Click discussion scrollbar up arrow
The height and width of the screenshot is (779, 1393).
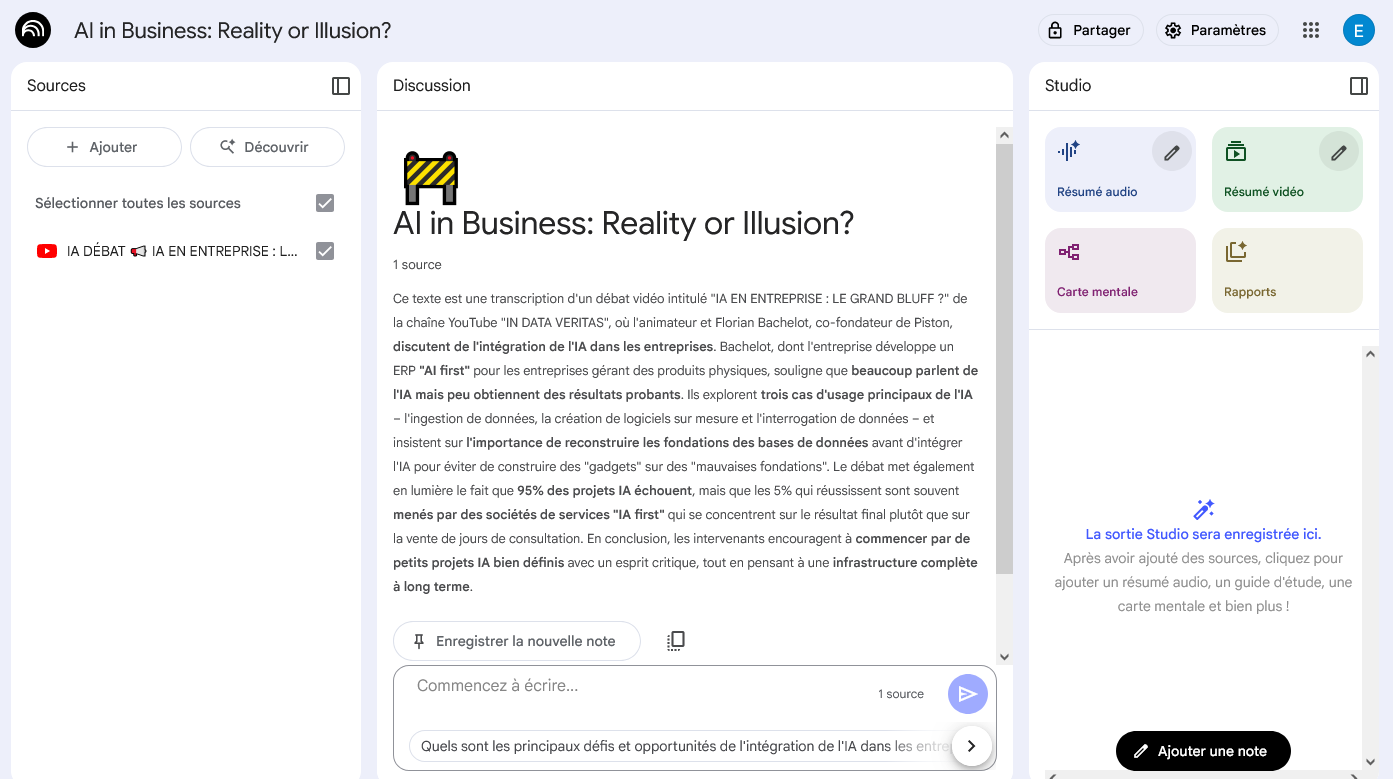[x=1005, y=134]
